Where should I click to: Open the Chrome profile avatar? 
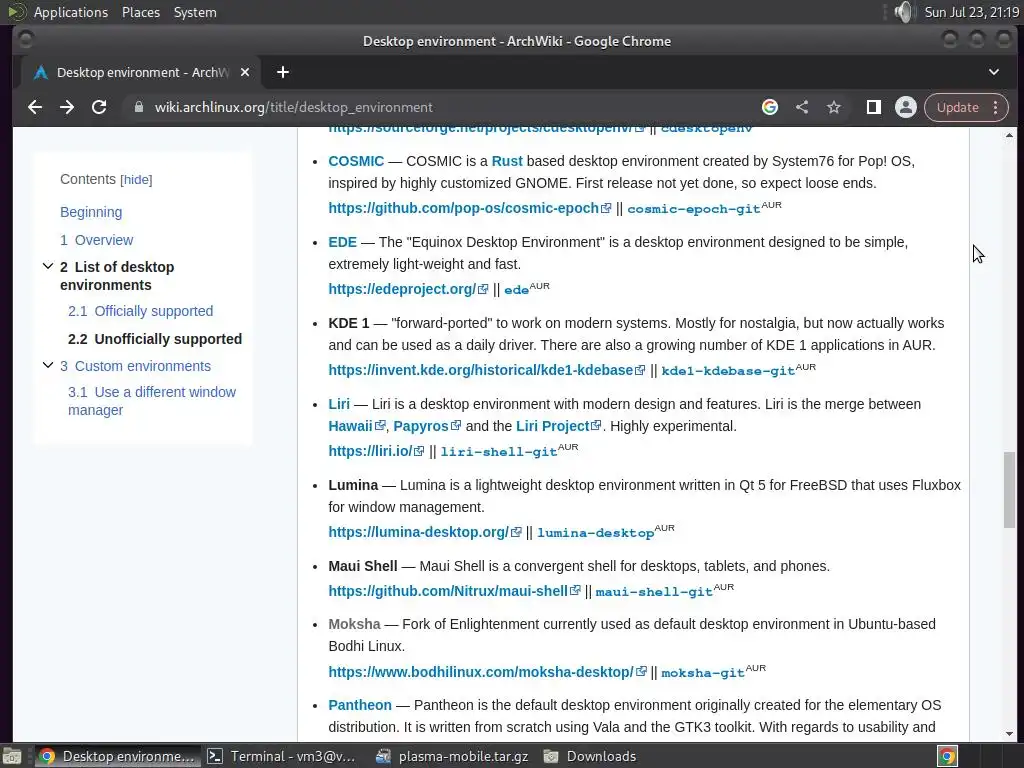(906, 107)
